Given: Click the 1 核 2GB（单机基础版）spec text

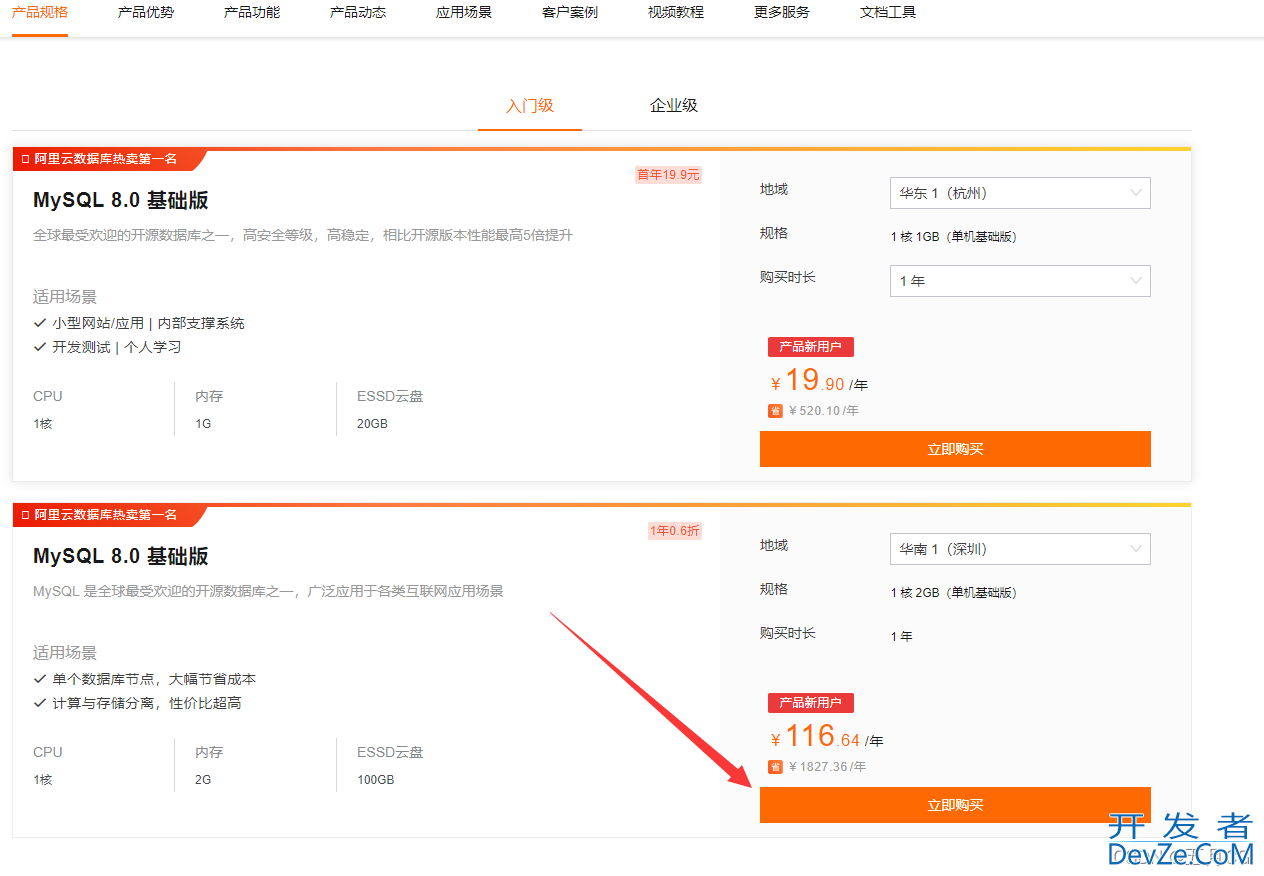Looking at the screenshot, I should pyautogui.click(x=953, y=593).
